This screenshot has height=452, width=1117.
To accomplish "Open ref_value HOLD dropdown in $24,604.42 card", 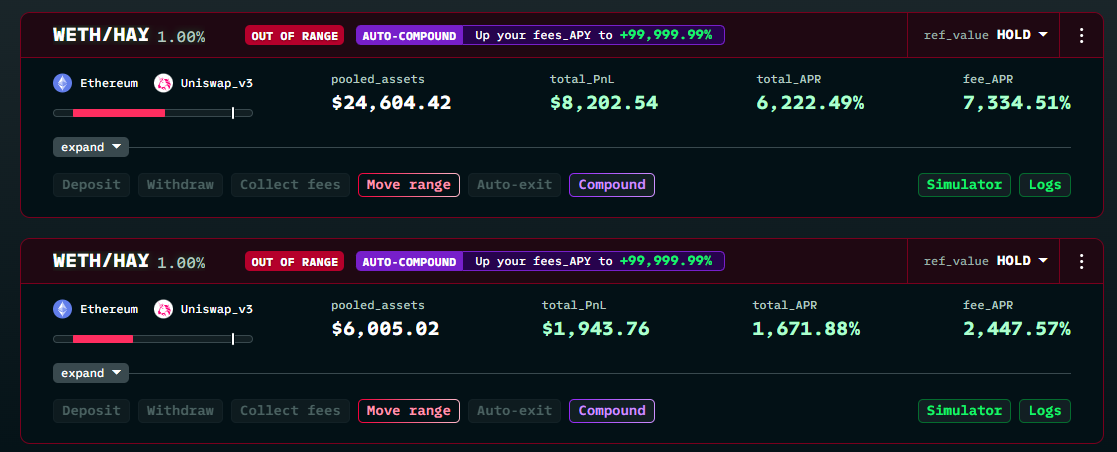I will click(x=985, y=35).
